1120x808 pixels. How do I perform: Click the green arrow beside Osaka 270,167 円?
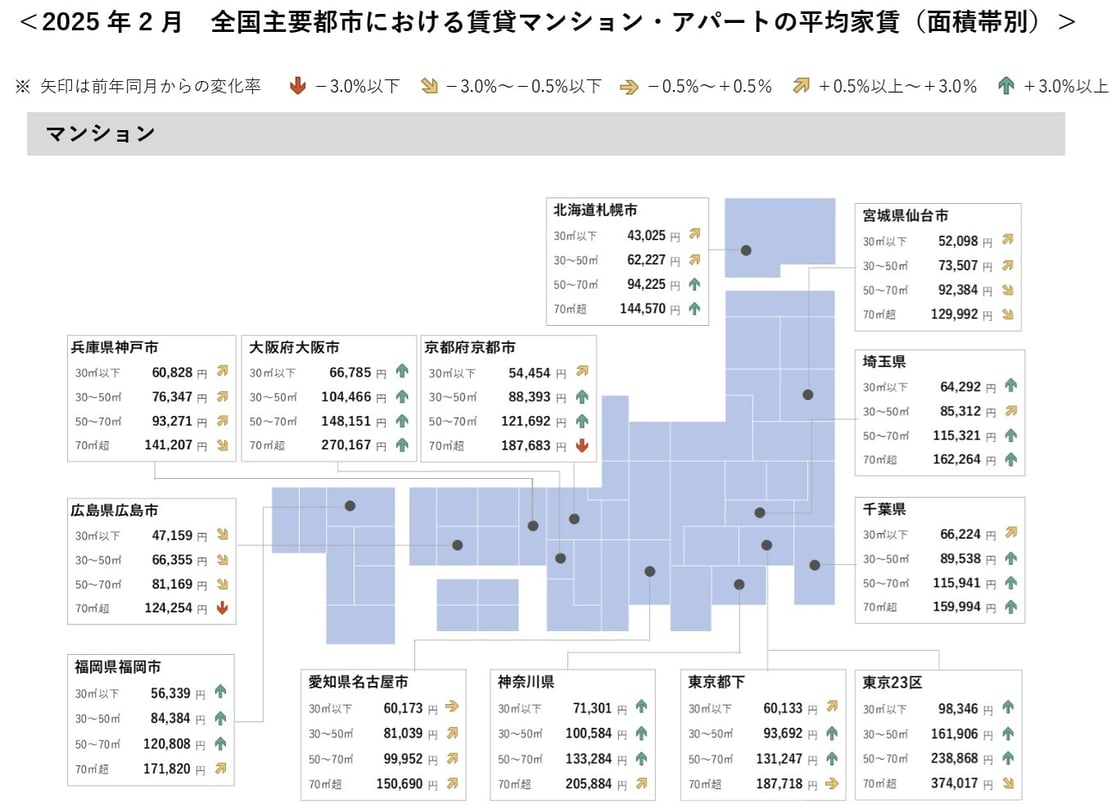[x=402, y=444]
